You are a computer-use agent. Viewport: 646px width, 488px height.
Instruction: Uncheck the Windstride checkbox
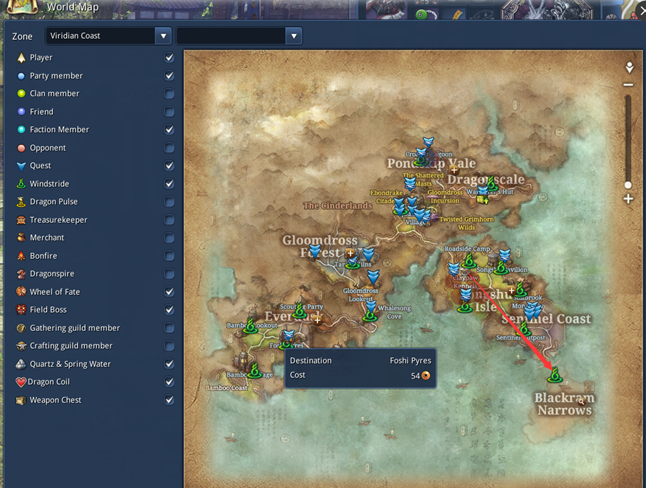(x=169, y=183)
